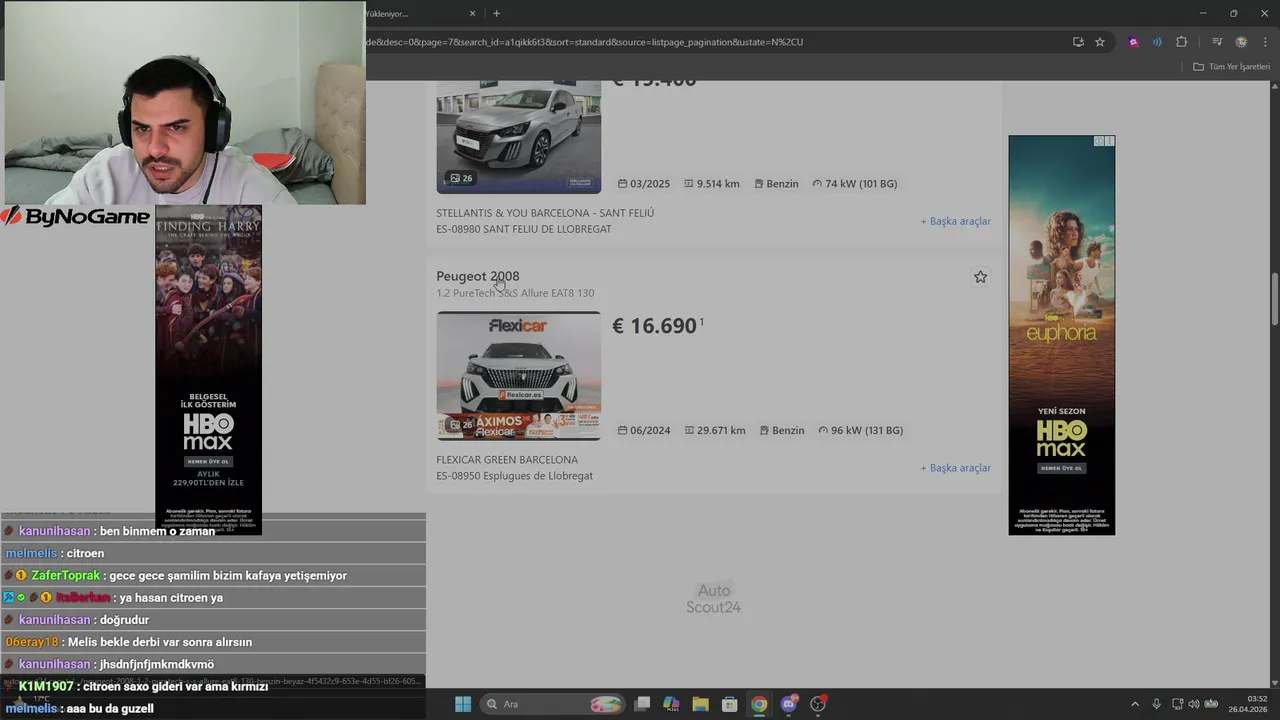The image size is (1280, 720).
Task: Open the media control icon in Chrome toolbar
Action: pos(1217,42)
